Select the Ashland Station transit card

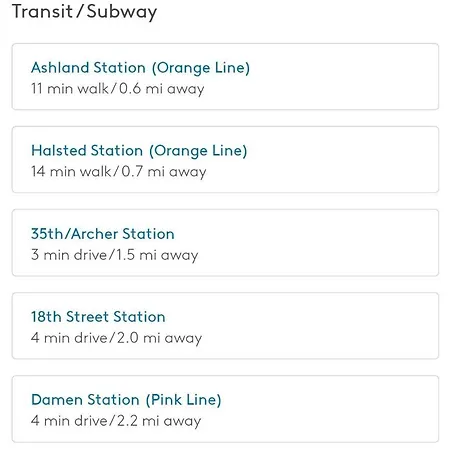(x=225, y=76)
